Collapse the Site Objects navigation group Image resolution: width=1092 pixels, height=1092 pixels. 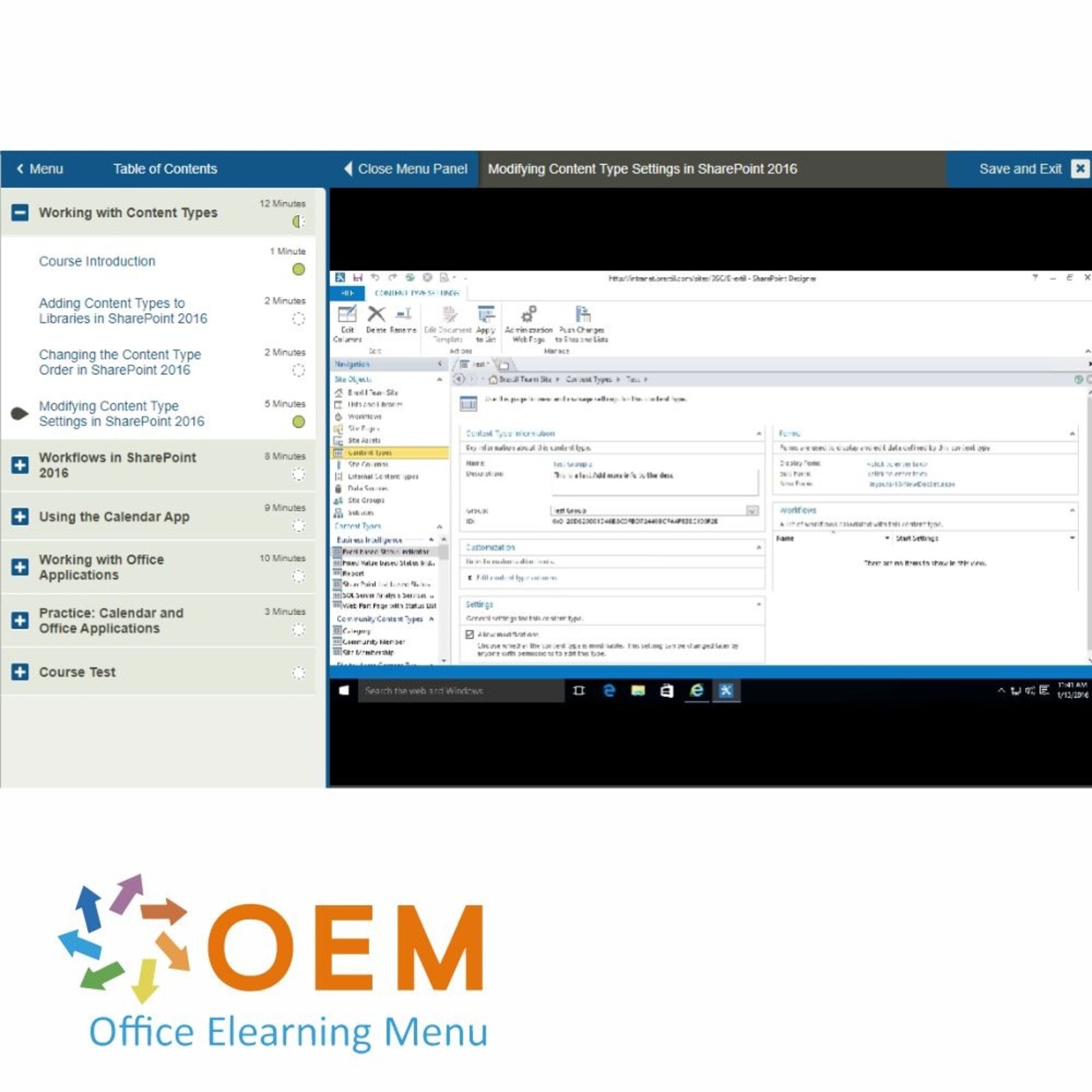pyautogui.click(x=439, y=379)
